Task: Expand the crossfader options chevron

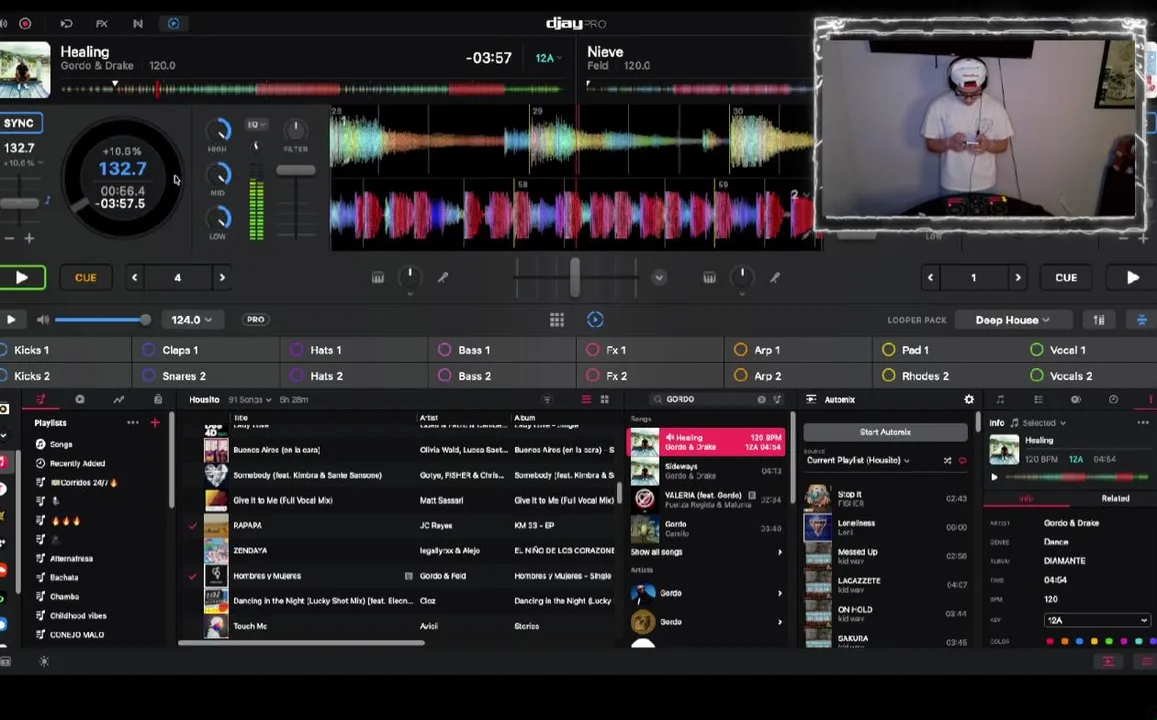Action: pyautogui.click(x=659, y=277)
